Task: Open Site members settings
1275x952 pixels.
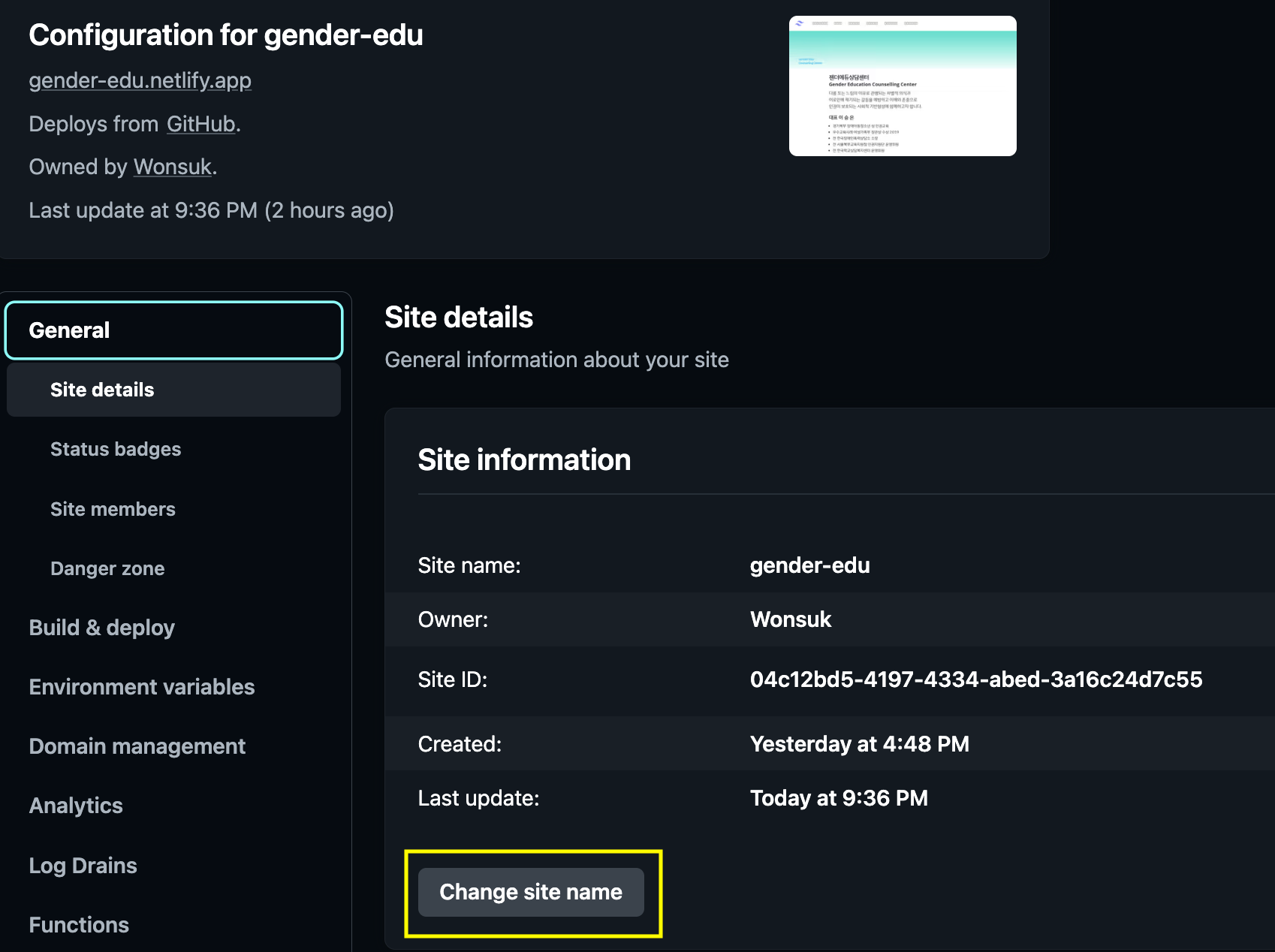Action: click(x=113, y=509)
